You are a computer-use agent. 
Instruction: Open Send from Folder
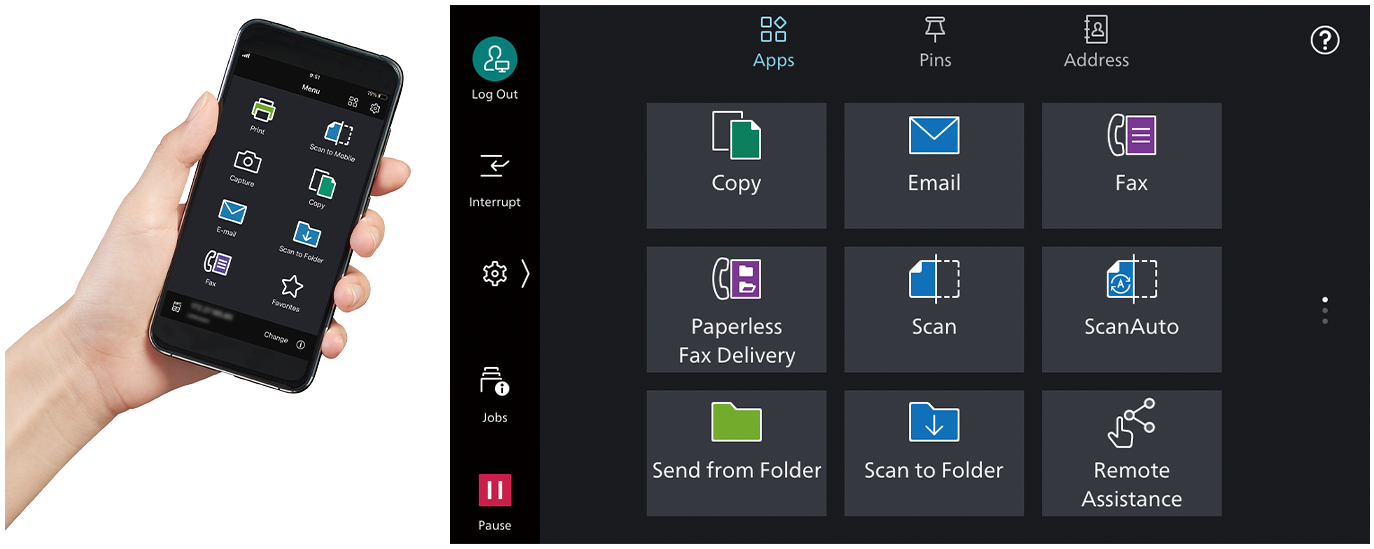(736, 453)
